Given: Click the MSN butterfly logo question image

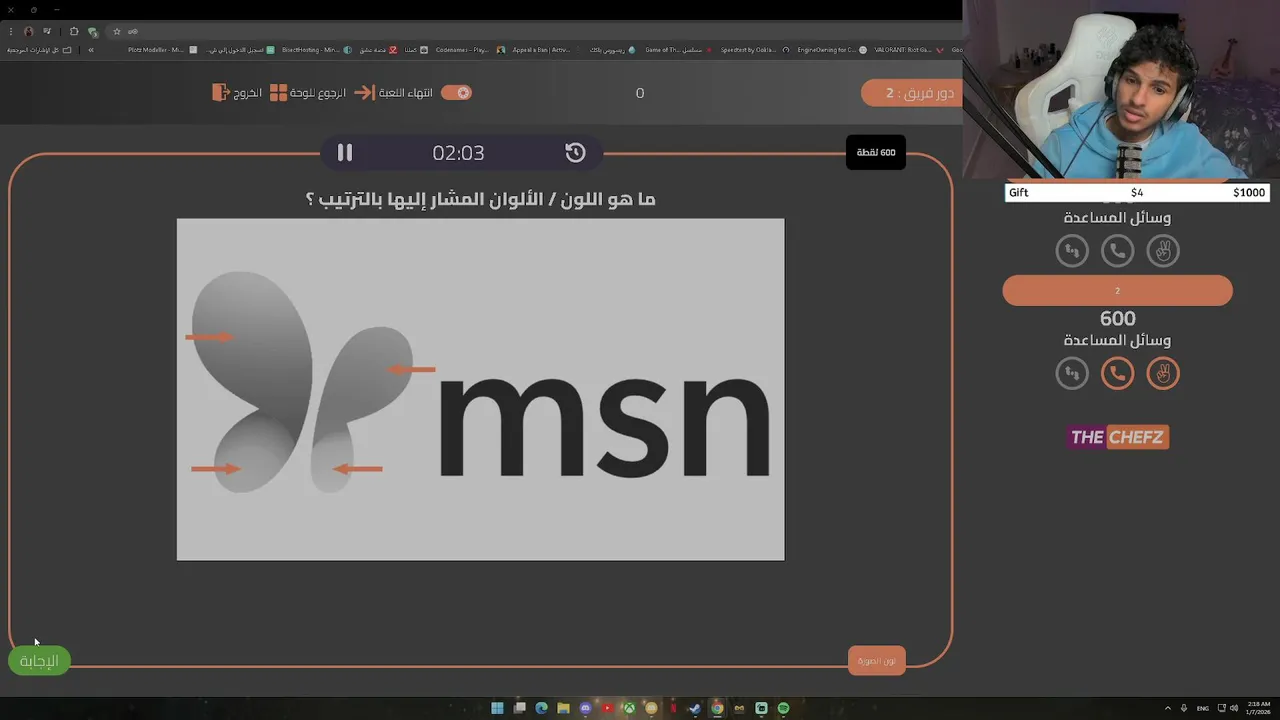Looking at the screenshot, I should (480, 389).
